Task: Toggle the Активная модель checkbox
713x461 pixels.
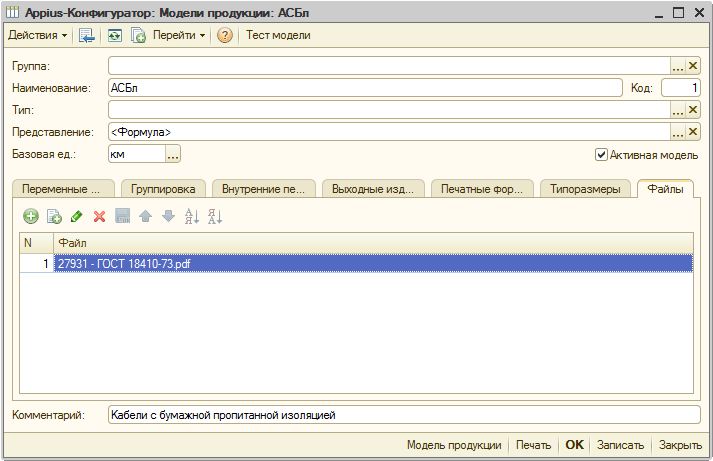Action: click(601, 155)
